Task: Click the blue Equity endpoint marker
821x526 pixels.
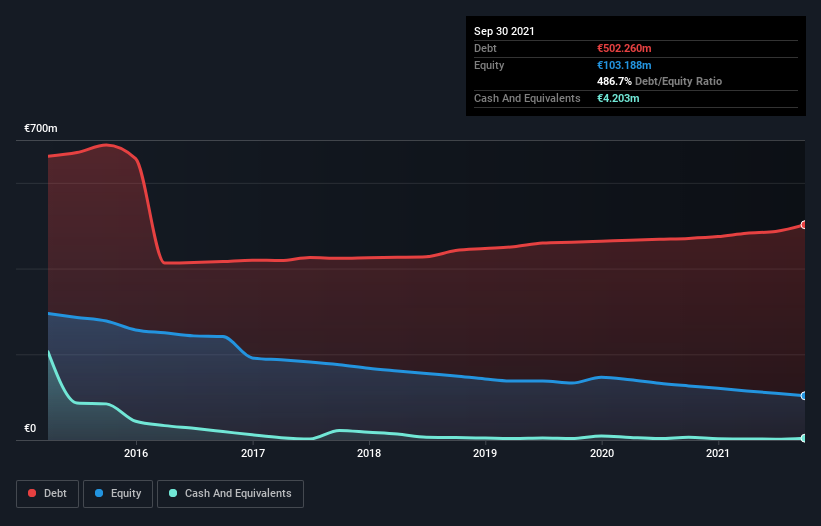Action: point(804,396)
